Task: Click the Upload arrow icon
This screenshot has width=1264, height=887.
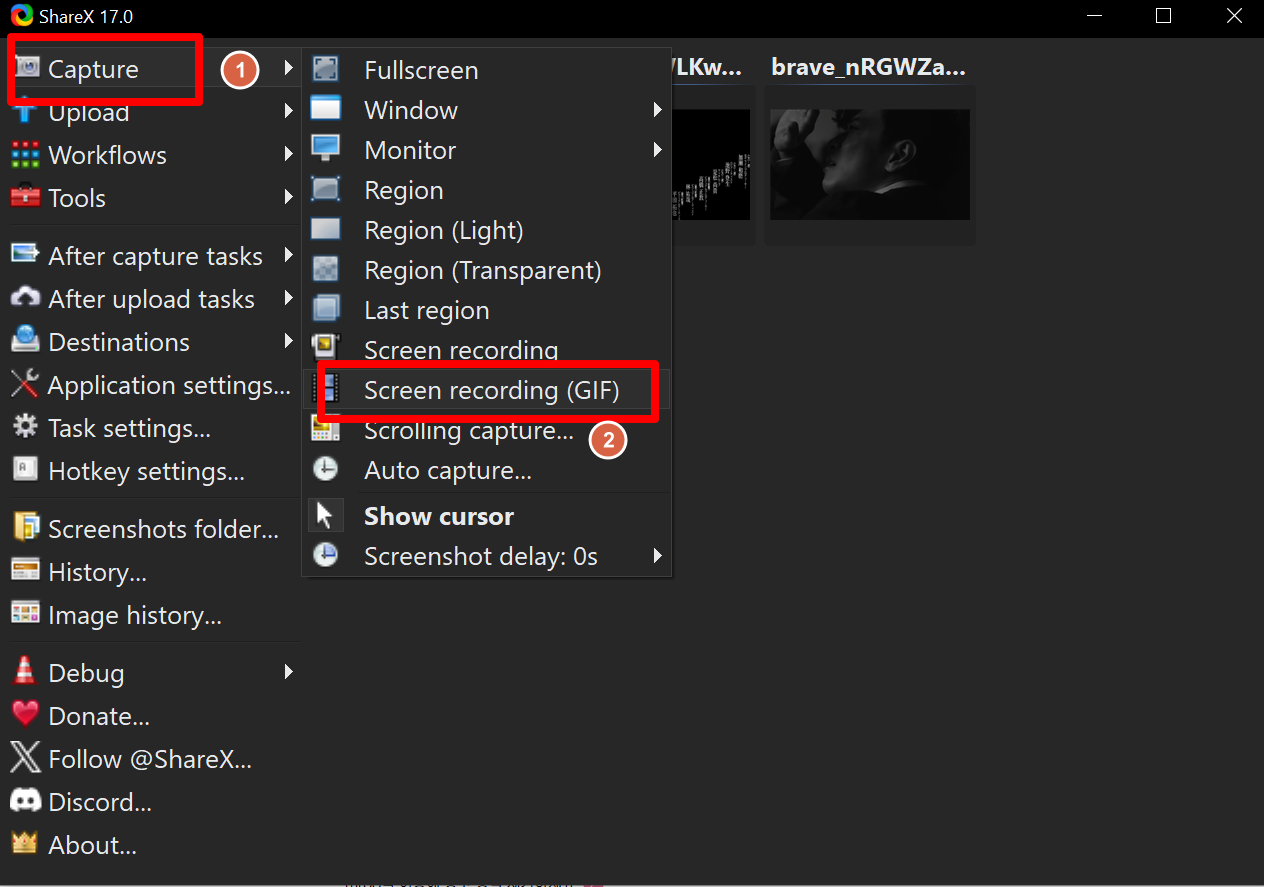Action: pyautogui.click(x=25, y=110)
